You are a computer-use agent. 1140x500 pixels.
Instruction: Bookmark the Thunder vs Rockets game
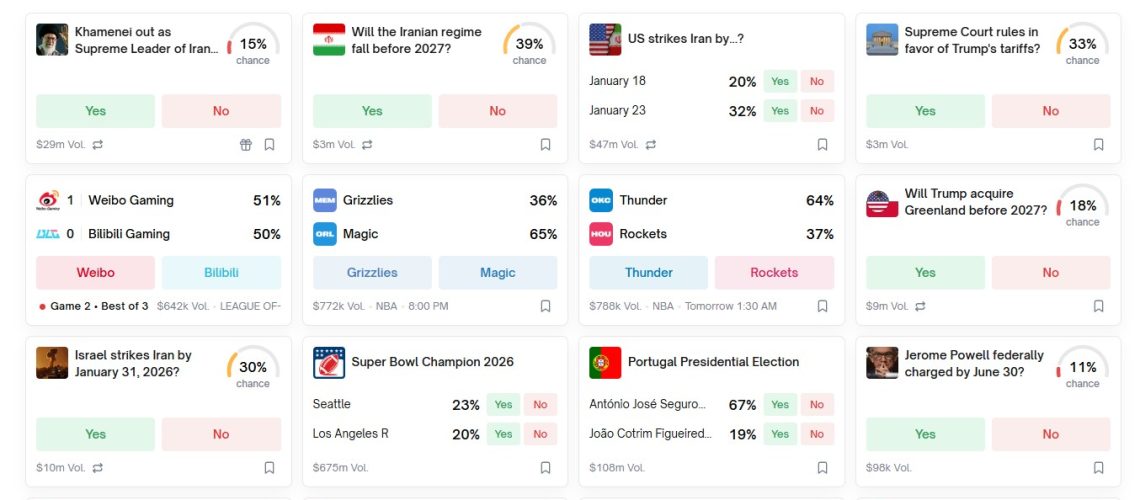822,306
